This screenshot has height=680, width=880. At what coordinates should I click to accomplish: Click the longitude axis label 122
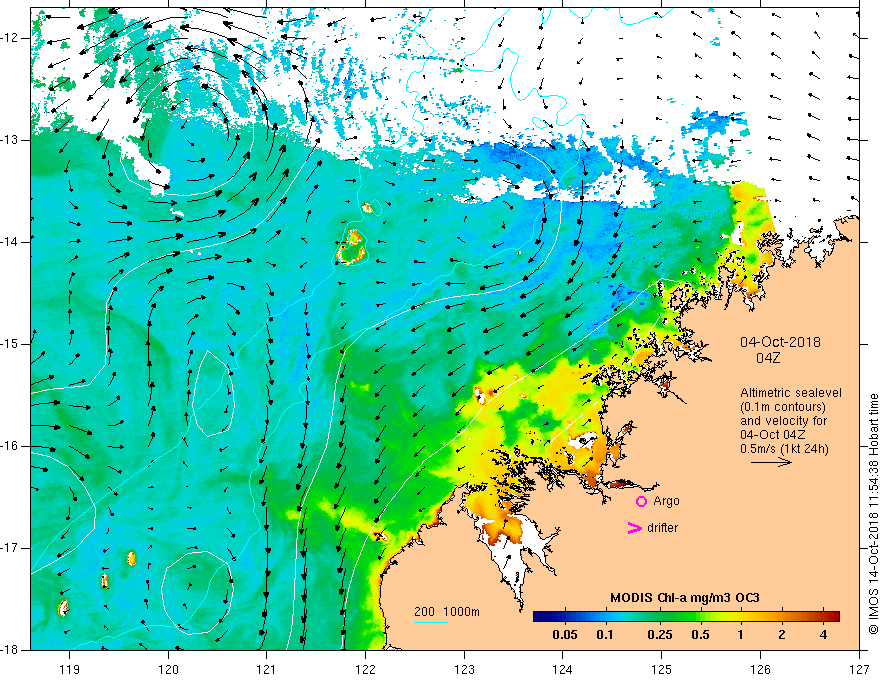click(365, 669)
